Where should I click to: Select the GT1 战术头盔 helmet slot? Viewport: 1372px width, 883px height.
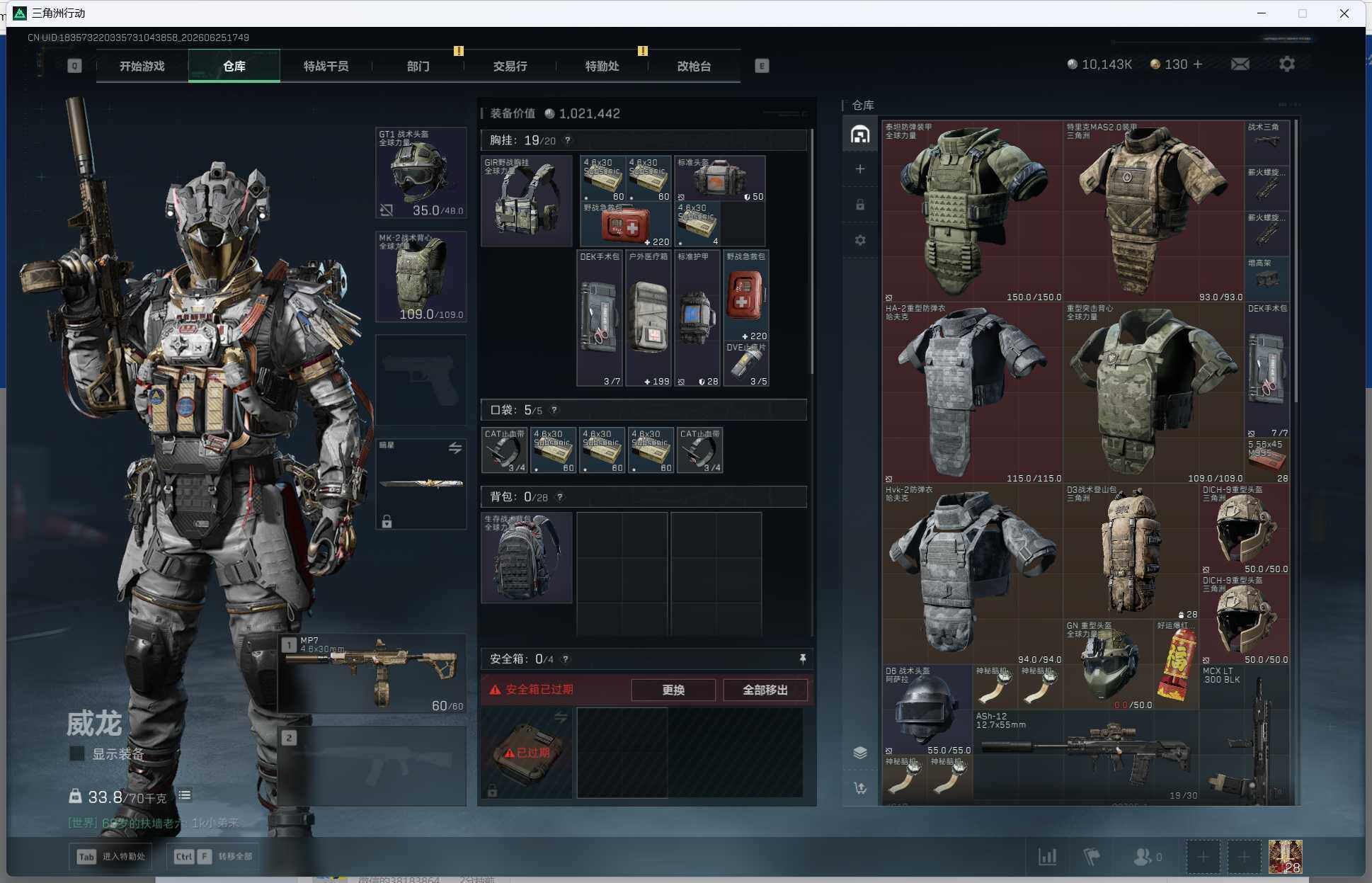tap(421, 173)
